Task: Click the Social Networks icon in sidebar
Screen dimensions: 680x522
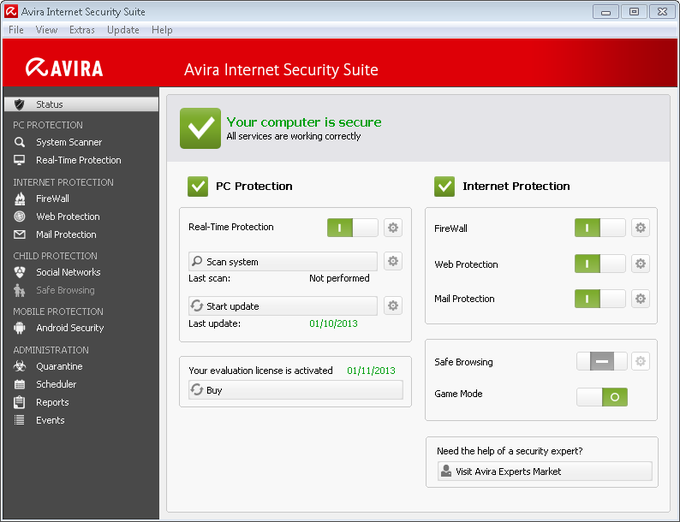Action: click(20, 272)
